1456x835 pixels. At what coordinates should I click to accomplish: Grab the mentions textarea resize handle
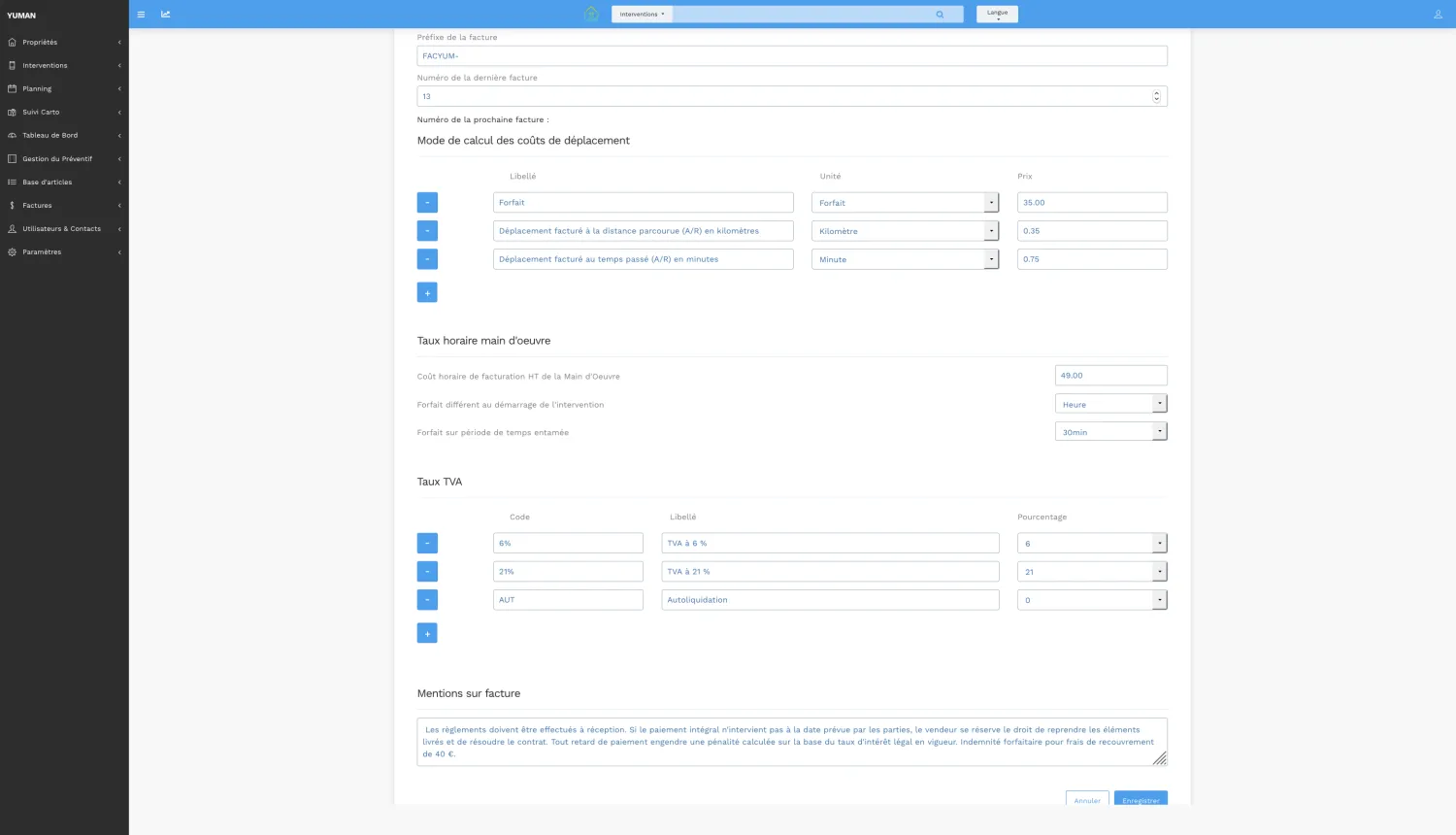pyautogui.click(x=1160, y=758)
